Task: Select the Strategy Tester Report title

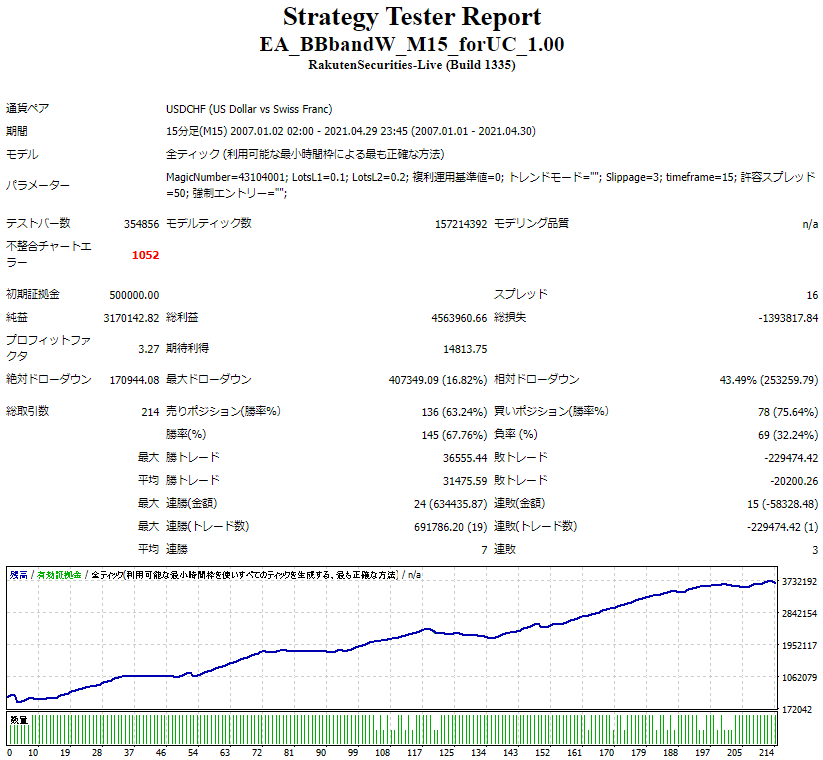Action: [412, 17]
